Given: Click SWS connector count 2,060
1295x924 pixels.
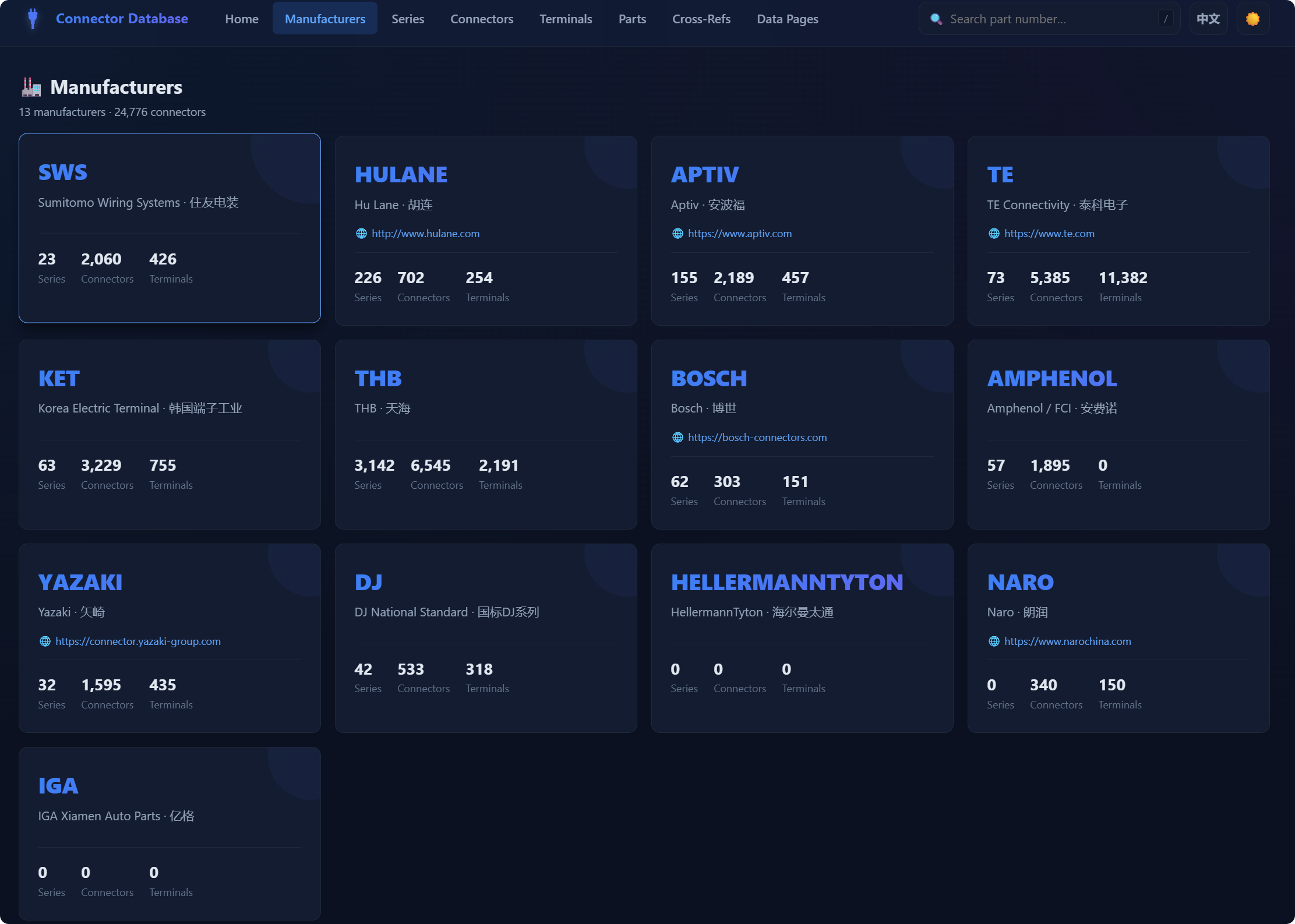Looking at the screenshot, I should tap(101, 259).
